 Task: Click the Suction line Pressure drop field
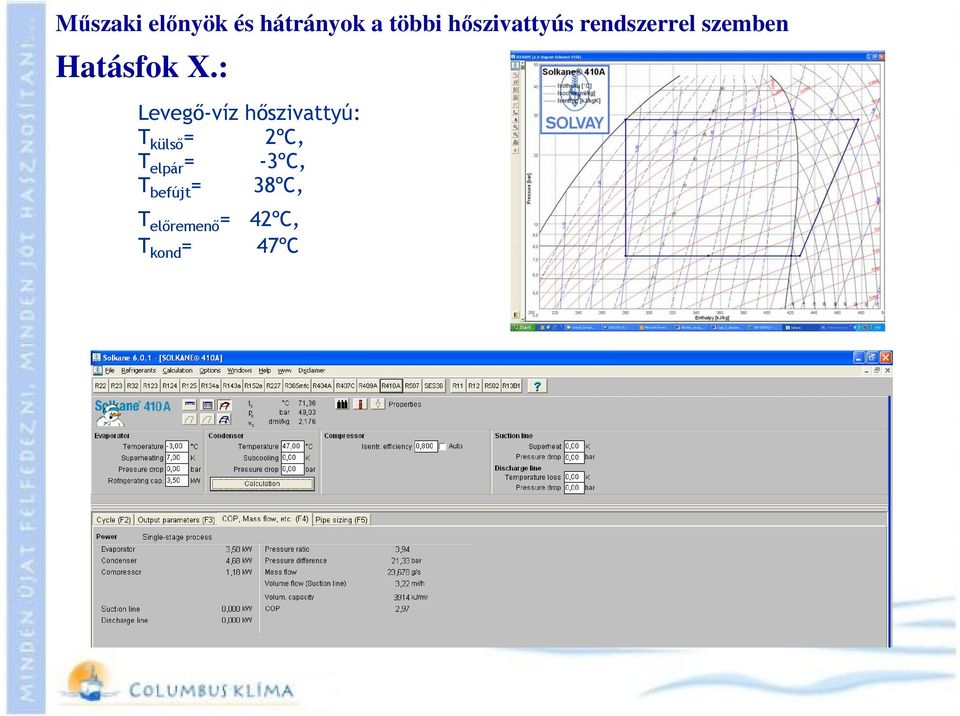coord(574,457)
